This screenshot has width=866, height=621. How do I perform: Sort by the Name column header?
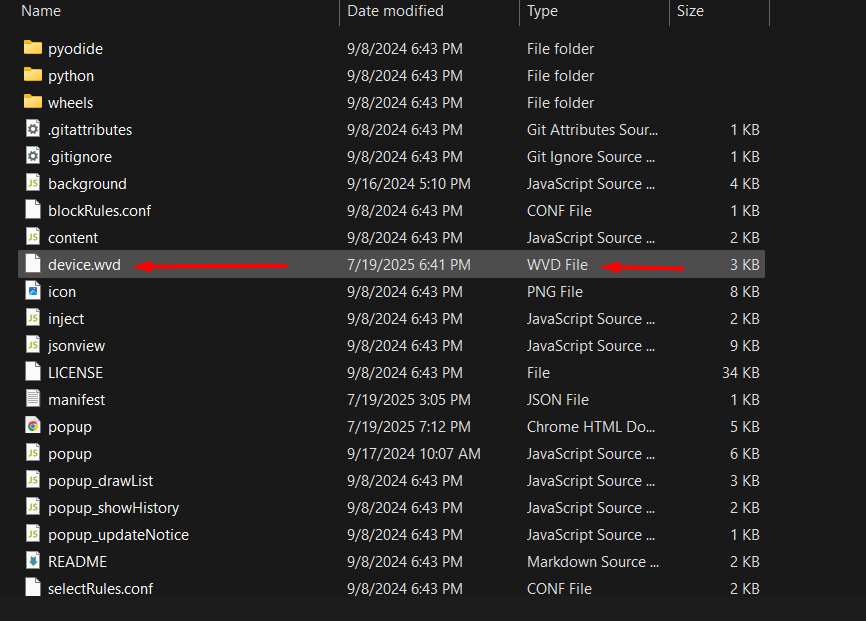click(41, 11)
